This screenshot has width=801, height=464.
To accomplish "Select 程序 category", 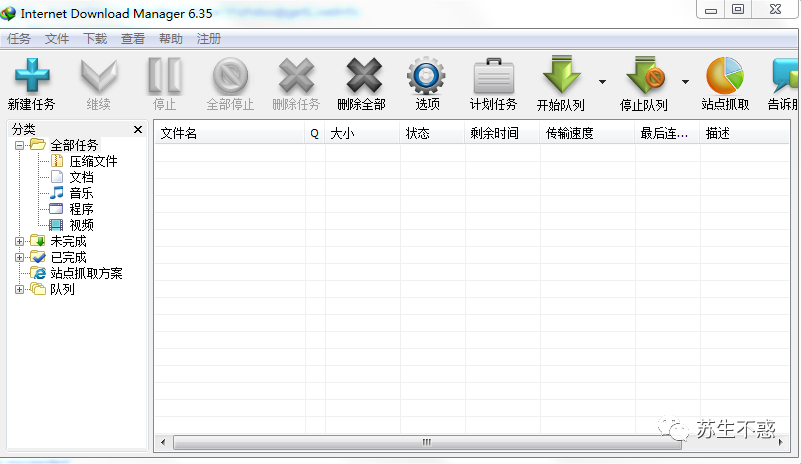I will pos(82,209).
